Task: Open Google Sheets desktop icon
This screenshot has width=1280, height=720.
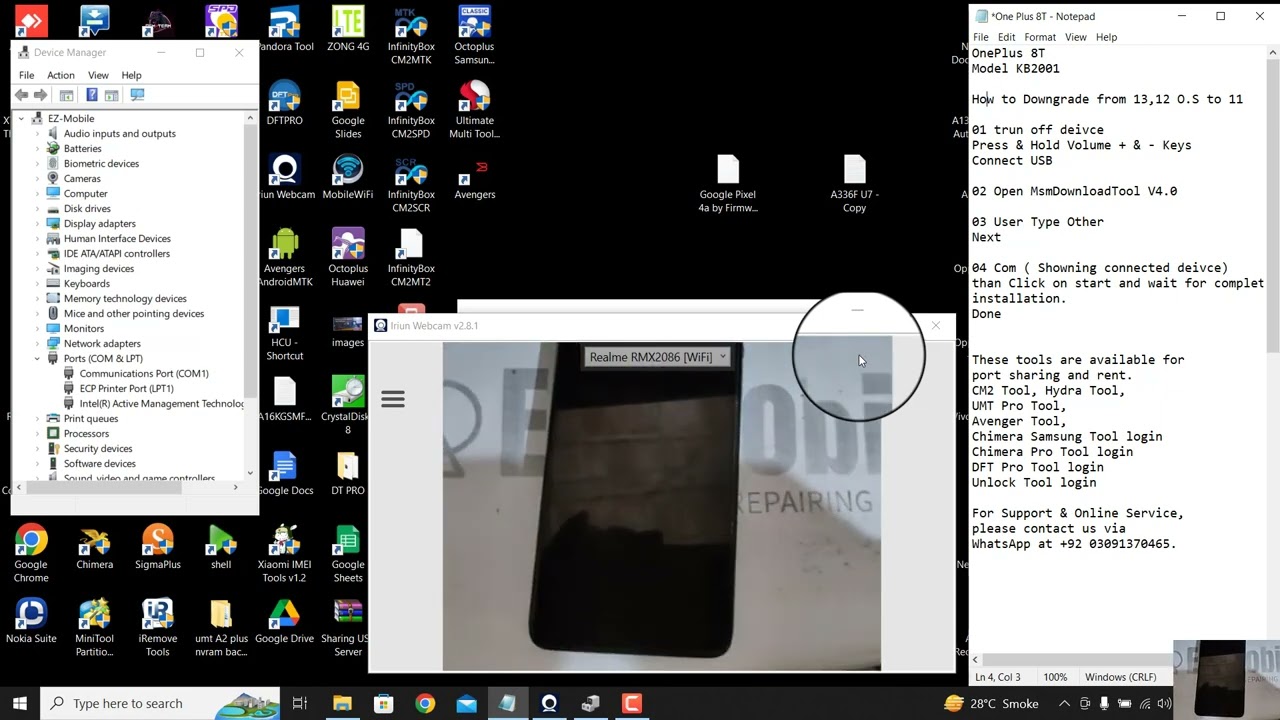Action: [348, 554]
